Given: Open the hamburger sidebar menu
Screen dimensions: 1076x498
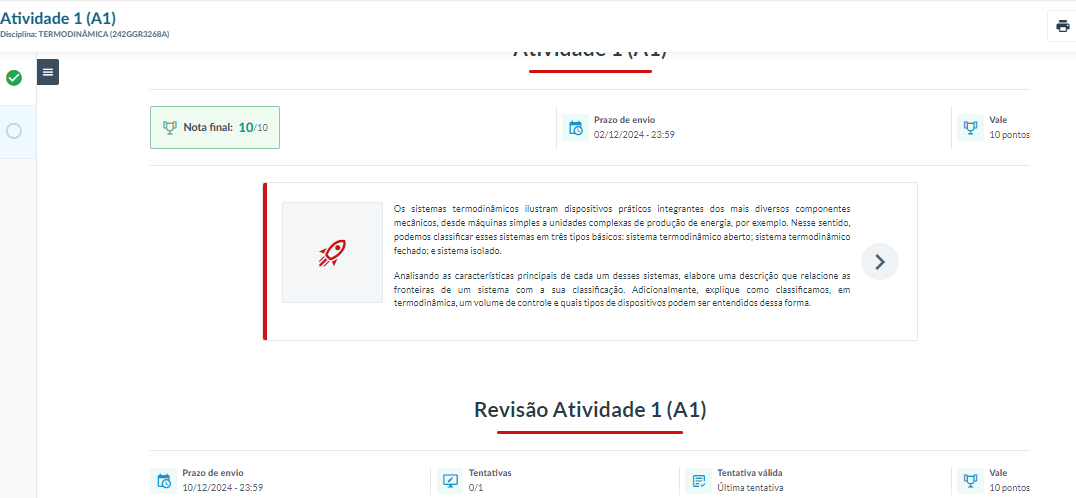Looking at the screenshot, I should [x=48, y=72].
